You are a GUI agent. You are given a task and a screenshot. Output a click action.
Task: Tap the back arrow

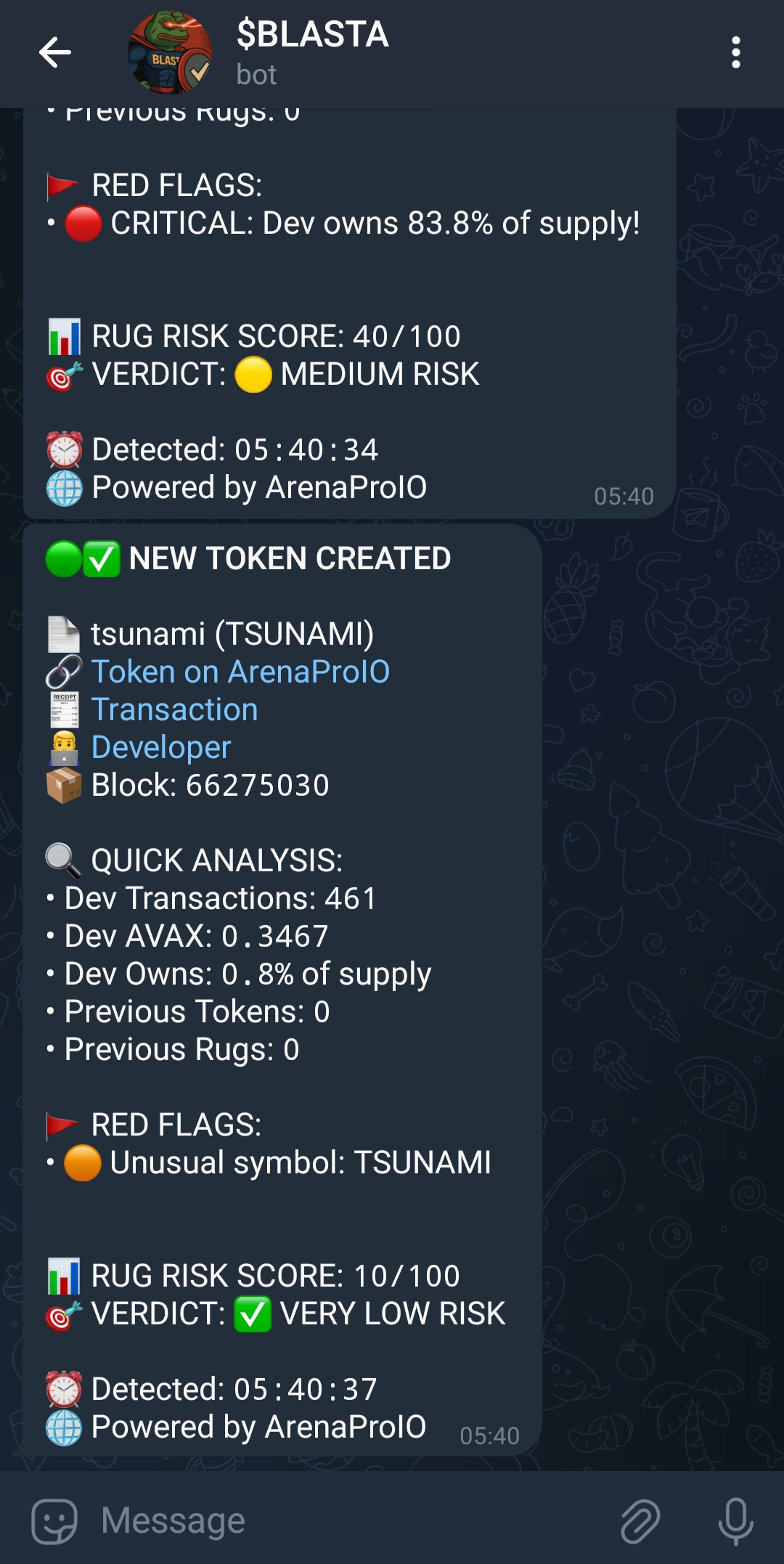click(54, 52)
